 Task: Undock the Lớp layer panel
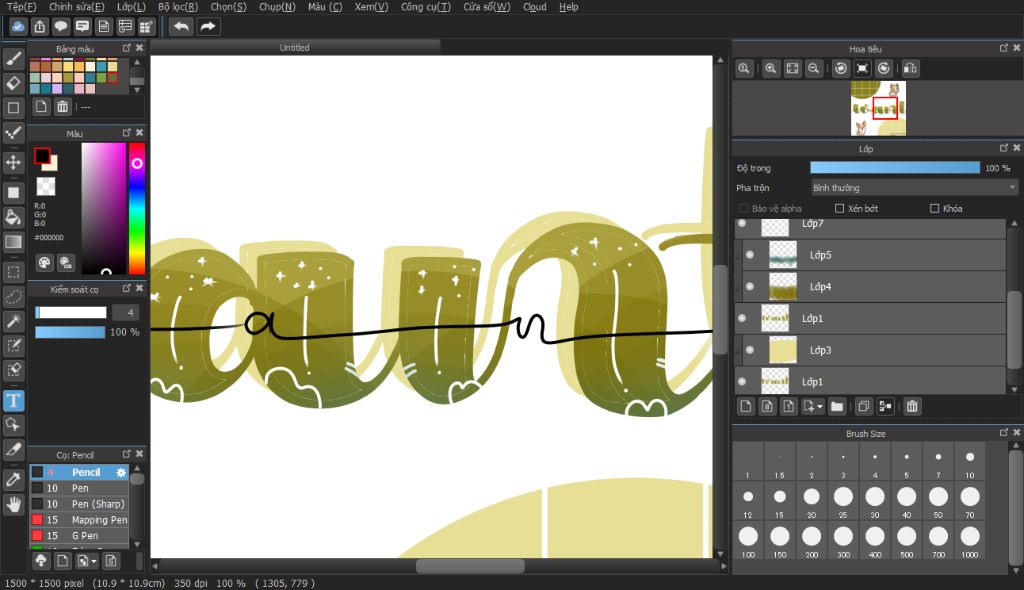[x=1004, y=148]
